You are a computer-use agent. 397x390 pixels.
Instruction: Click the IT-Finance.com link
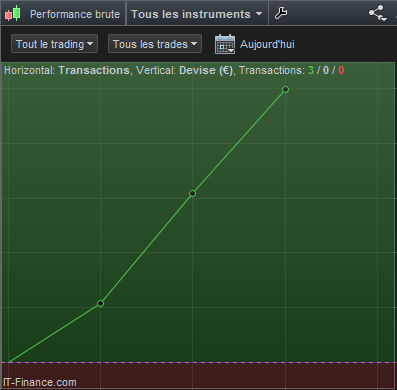click(x=40, y=382)
